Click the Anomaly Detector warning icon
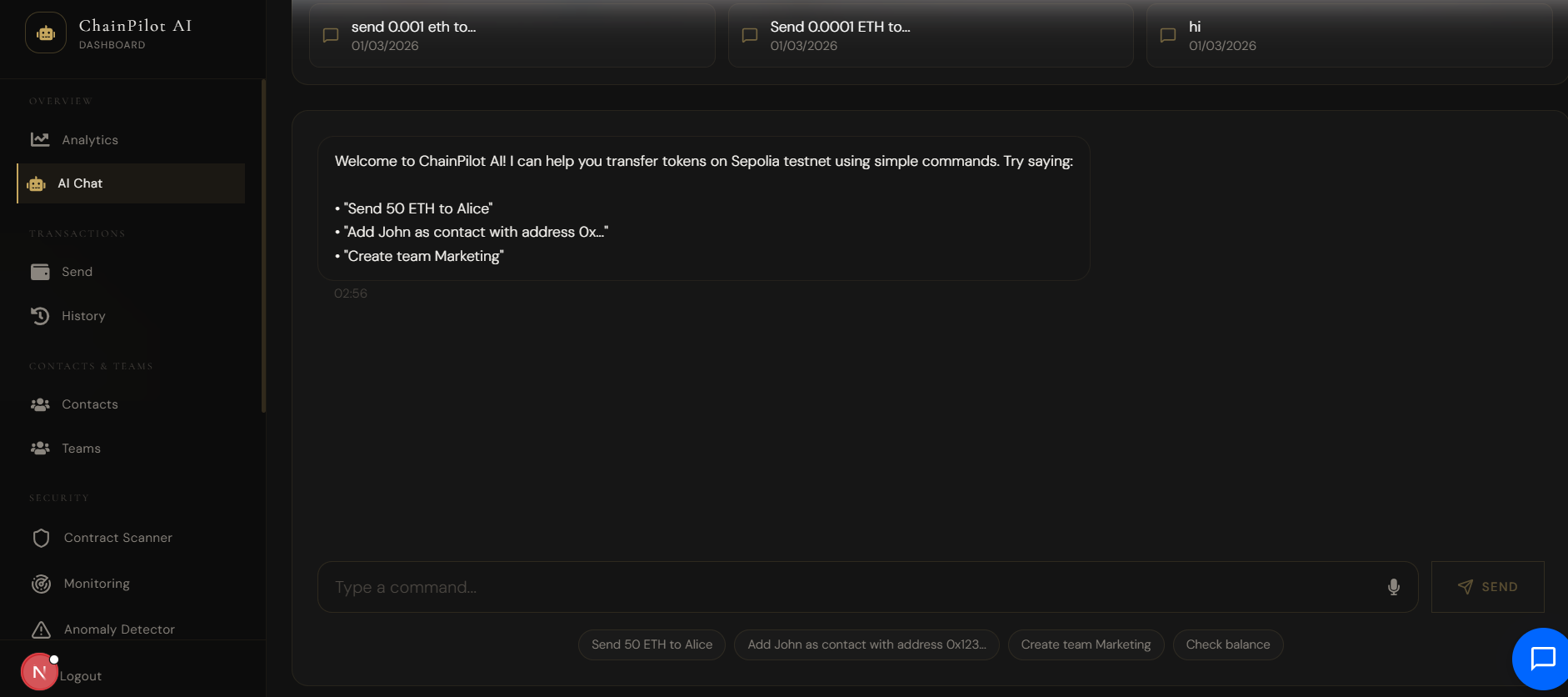The image size is (1568, 697). [x=41, y=629]
